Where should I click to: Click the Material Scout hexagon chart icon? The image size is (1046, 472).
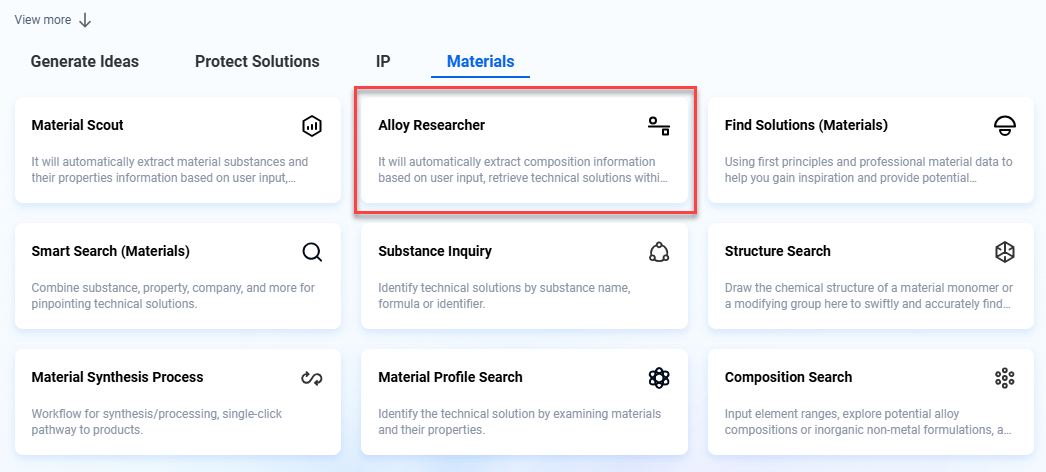point(312,126)
